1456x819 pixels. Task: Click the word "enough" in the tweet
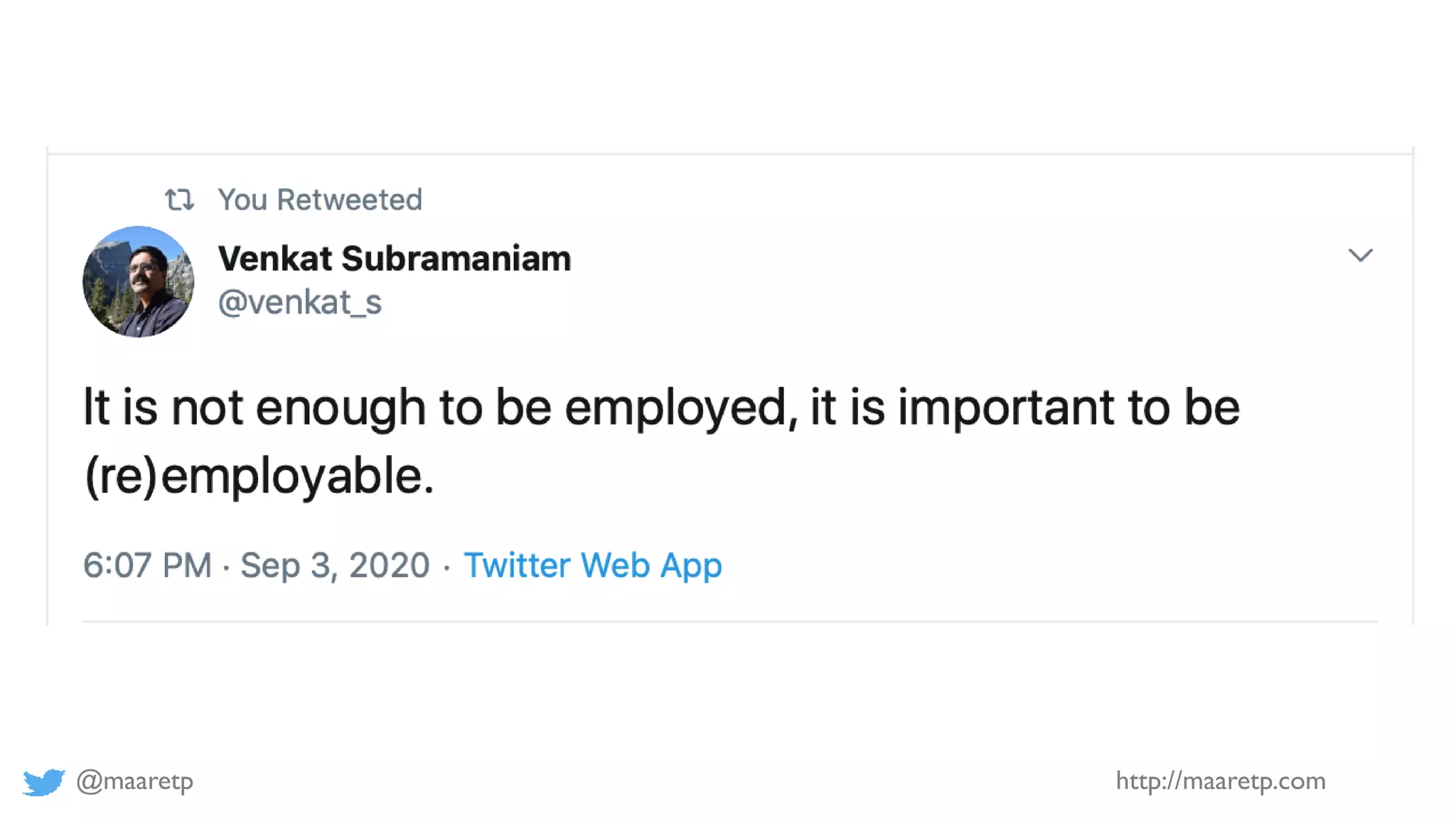pyautogui.click(x=340, y=408)
